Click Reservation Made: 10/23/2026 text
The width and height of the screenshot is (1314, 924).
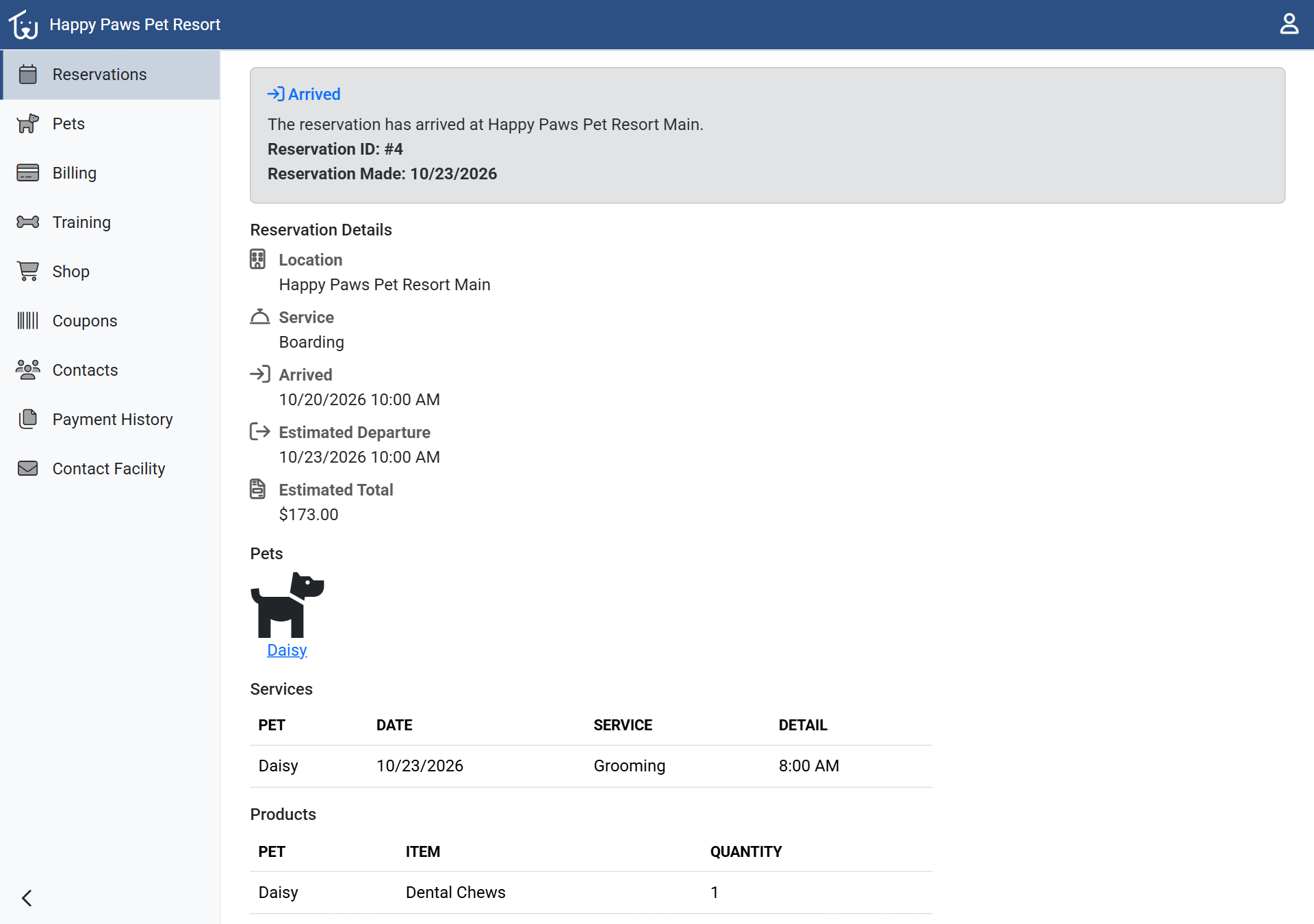point(382,174)
